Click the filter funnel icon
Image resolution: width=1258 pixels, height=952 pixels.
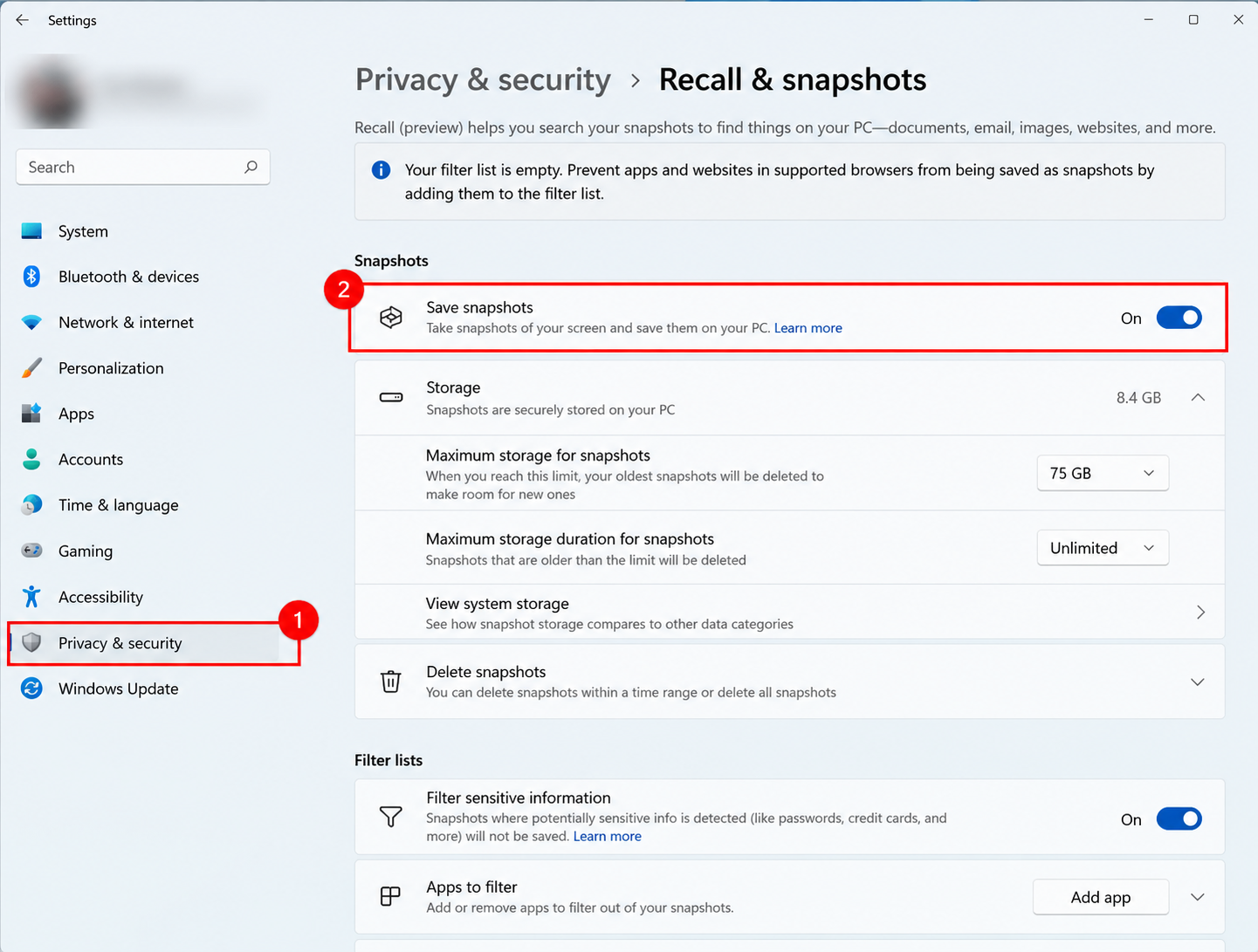click(x=391, y=817)
